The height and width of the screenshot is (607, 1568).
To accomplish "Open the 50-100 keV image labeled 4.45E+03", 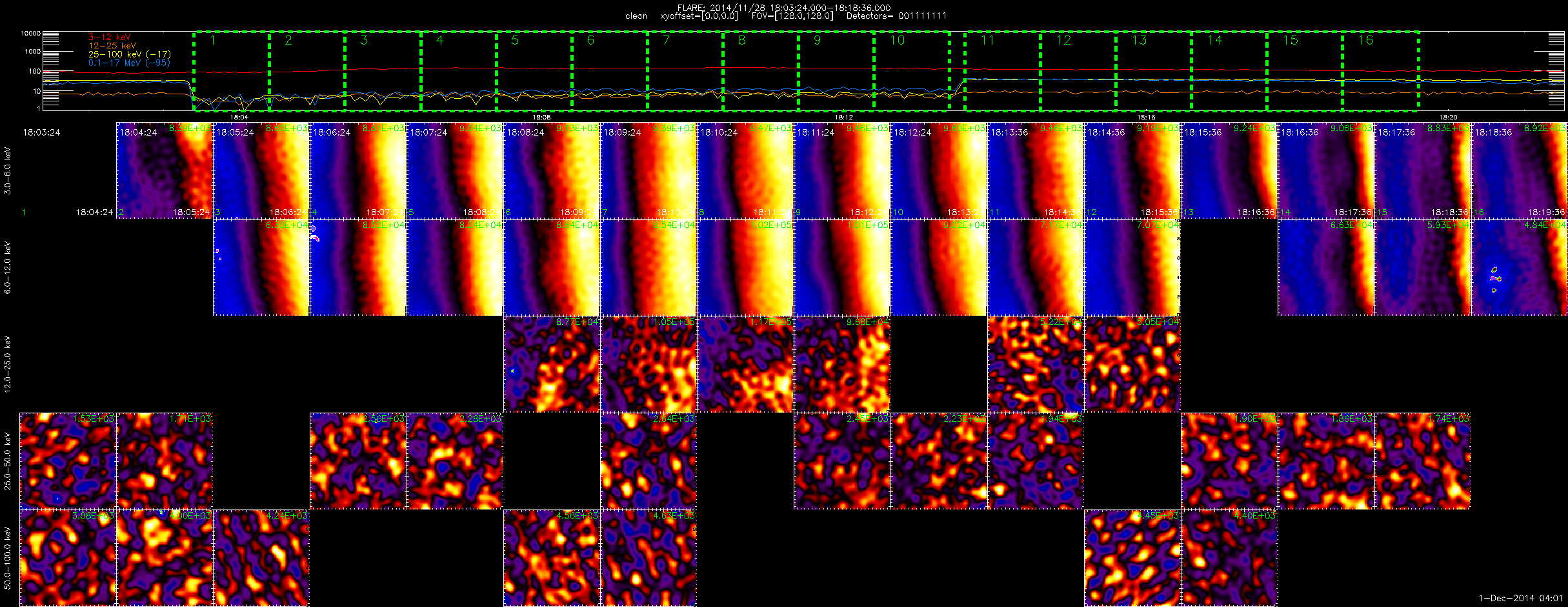I will pos(1132,558).
